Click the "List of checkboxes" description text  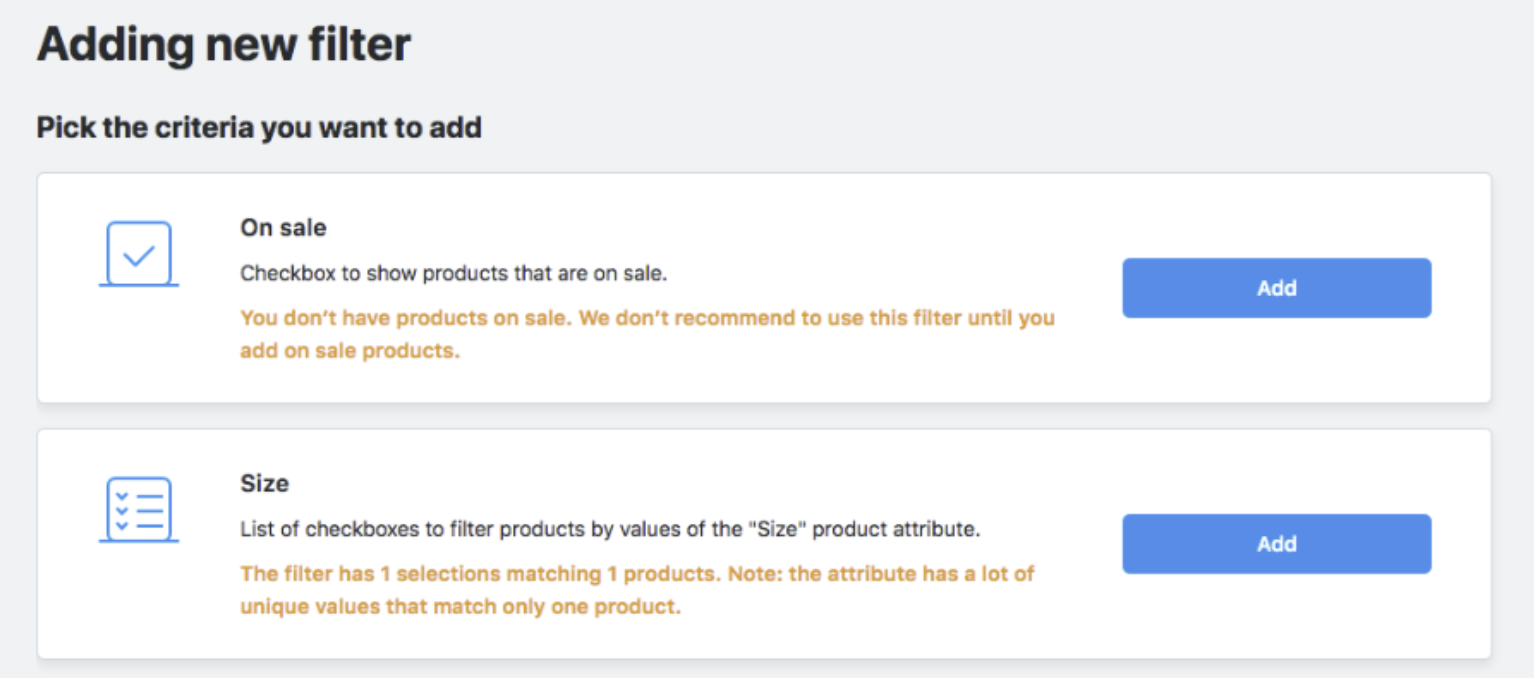coord(610,530)
